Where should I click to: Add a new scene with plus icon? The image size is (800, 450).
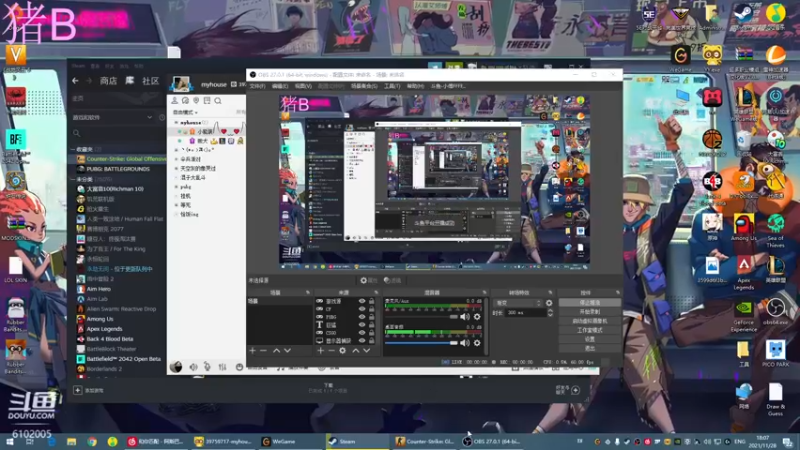tap(252, 351)
